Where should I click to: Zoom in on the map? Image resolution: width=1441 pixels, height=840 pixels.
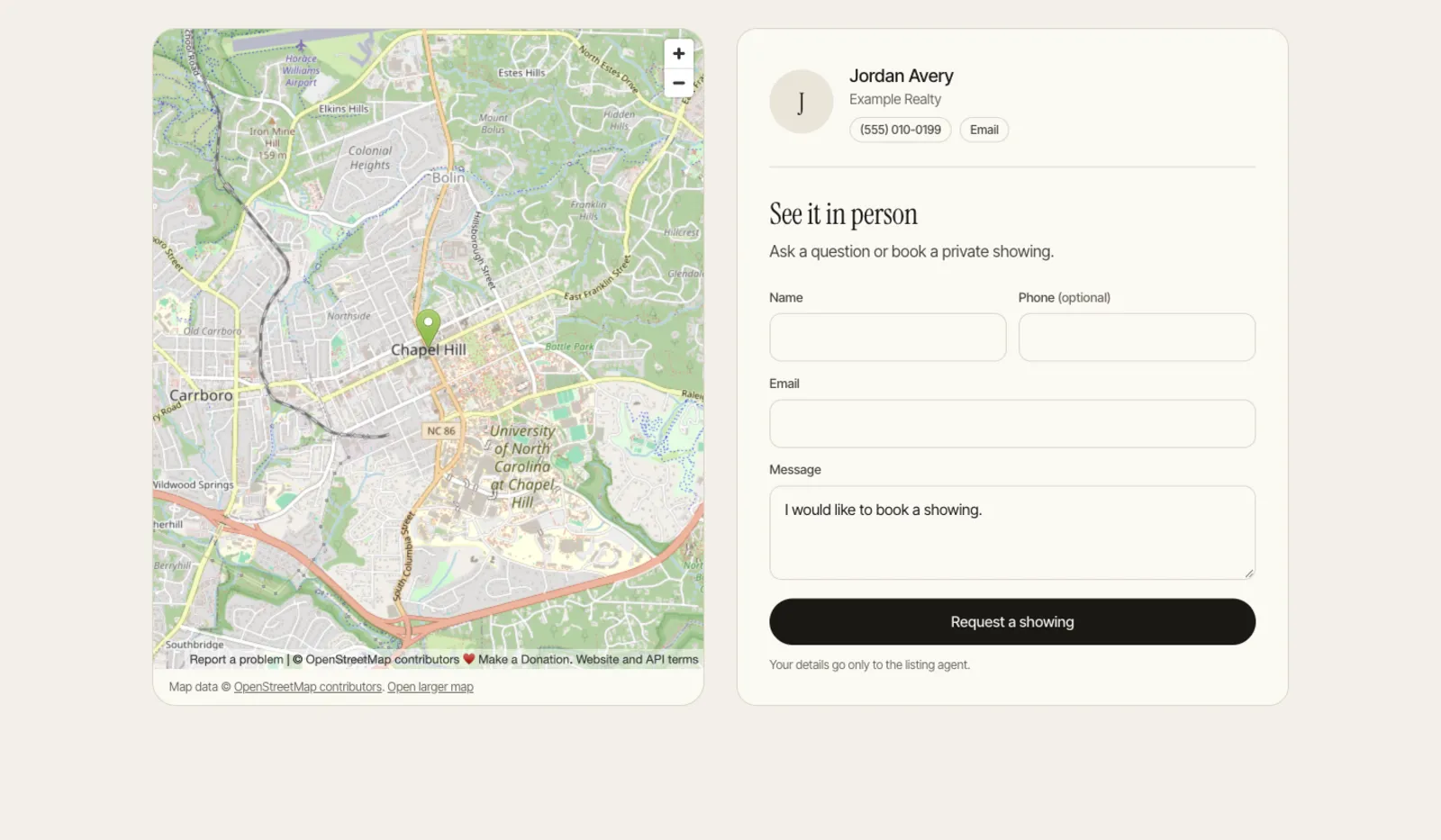(x=679, y=54)
